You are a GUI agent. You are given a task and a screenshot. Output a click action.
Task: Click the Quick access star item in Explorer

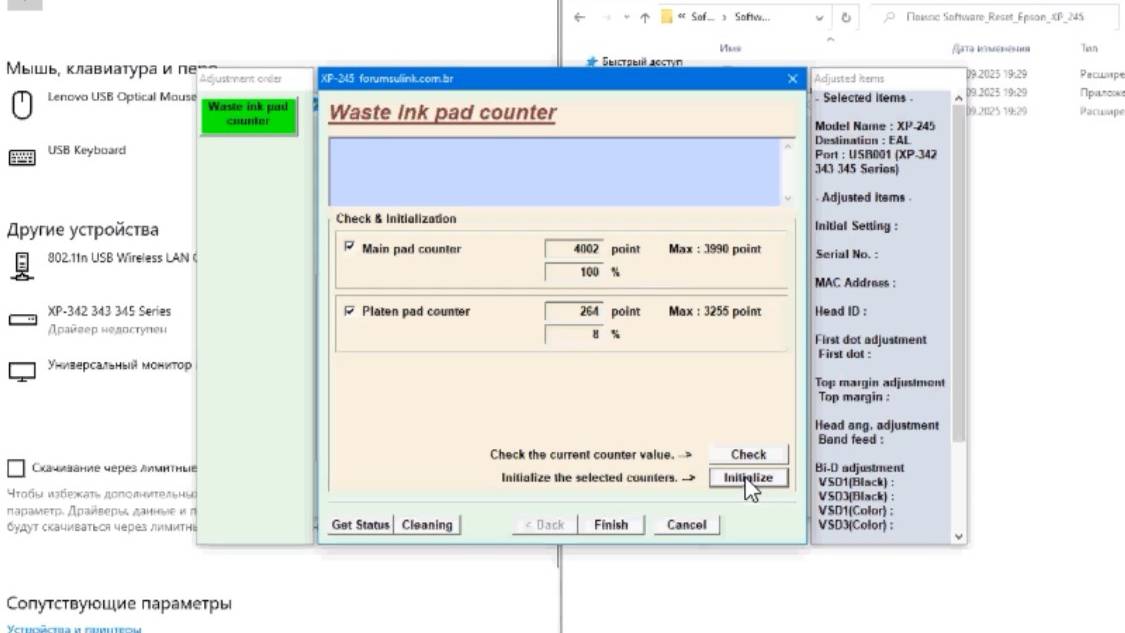pos(634,62)
